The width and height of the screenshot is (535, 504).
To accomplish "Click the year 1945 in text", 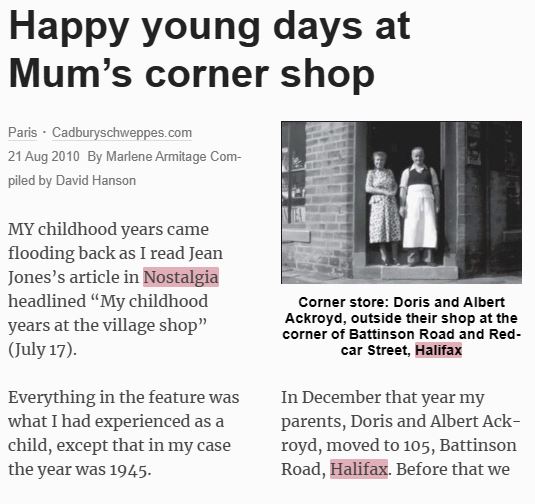I will (x=131, y=469).
